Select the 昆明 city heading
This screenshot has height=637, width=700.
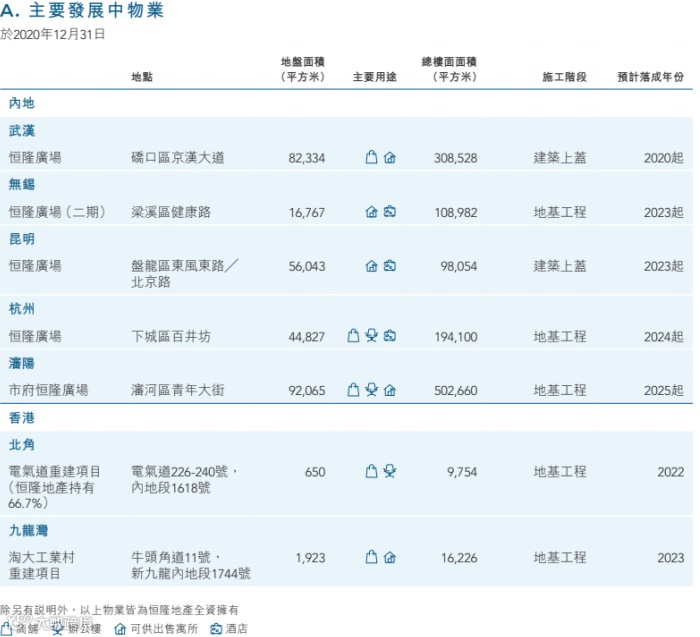(22, 239)
